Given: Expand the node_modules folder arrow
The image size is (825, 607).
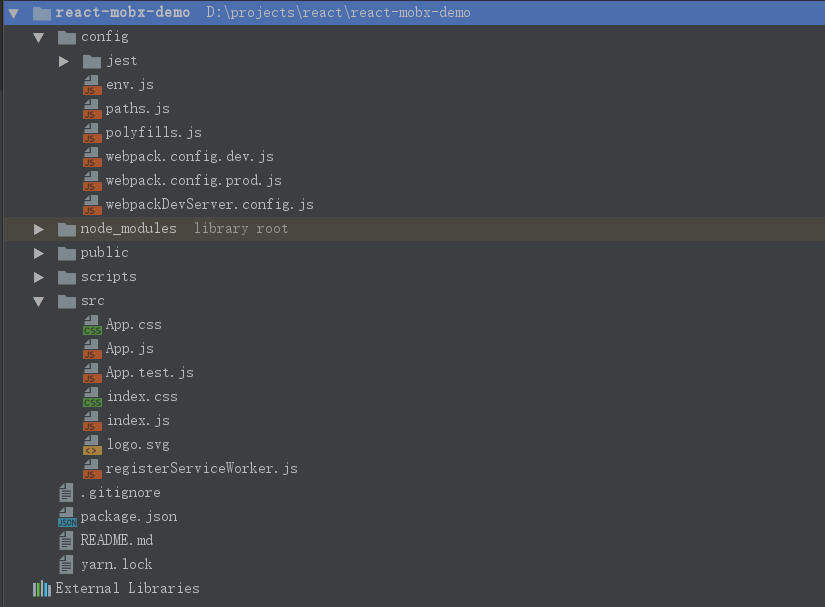Looking at the screenshot, I should [38, 229].
